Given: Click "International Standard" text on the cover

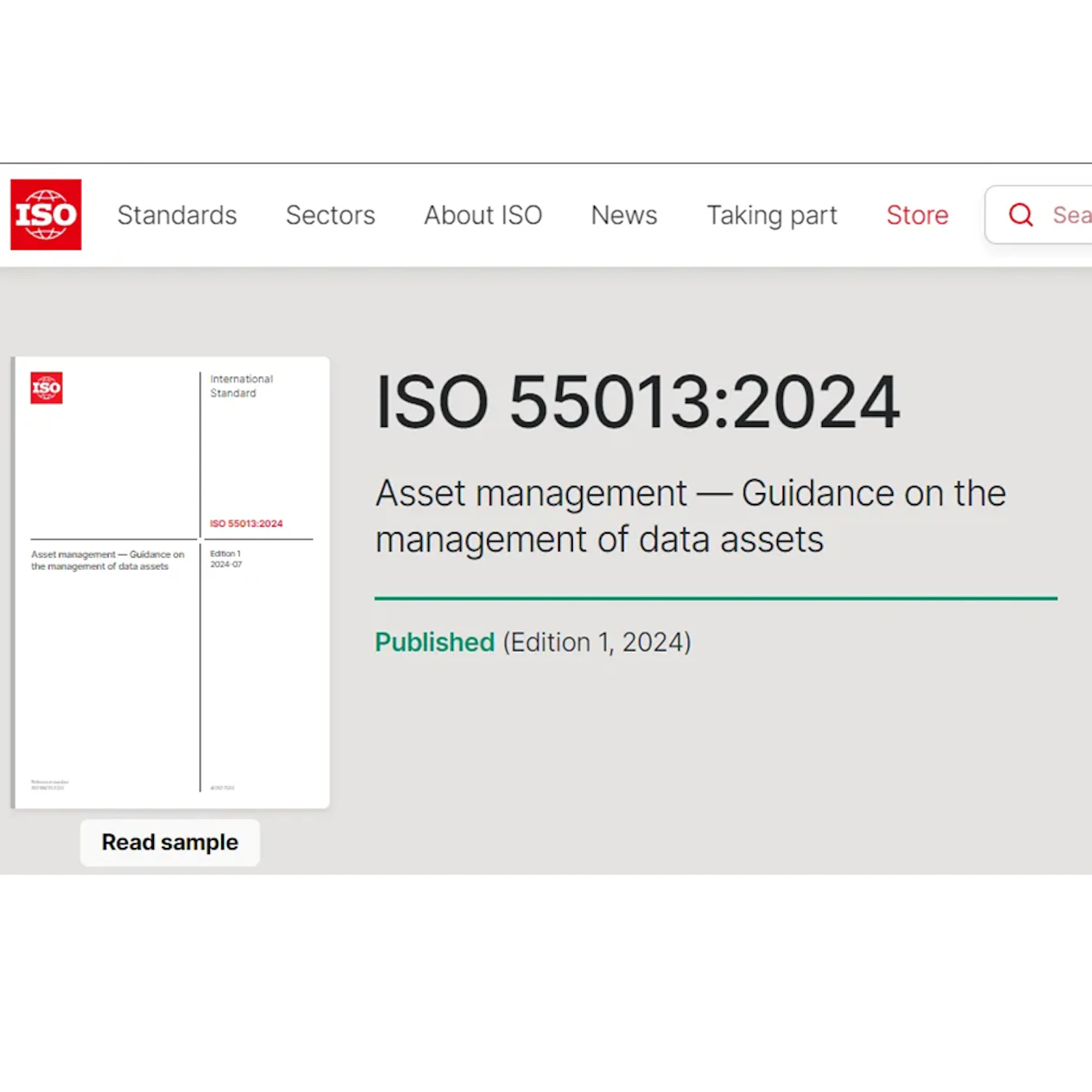Looking at the screenshot, I should tap(242, 386).
